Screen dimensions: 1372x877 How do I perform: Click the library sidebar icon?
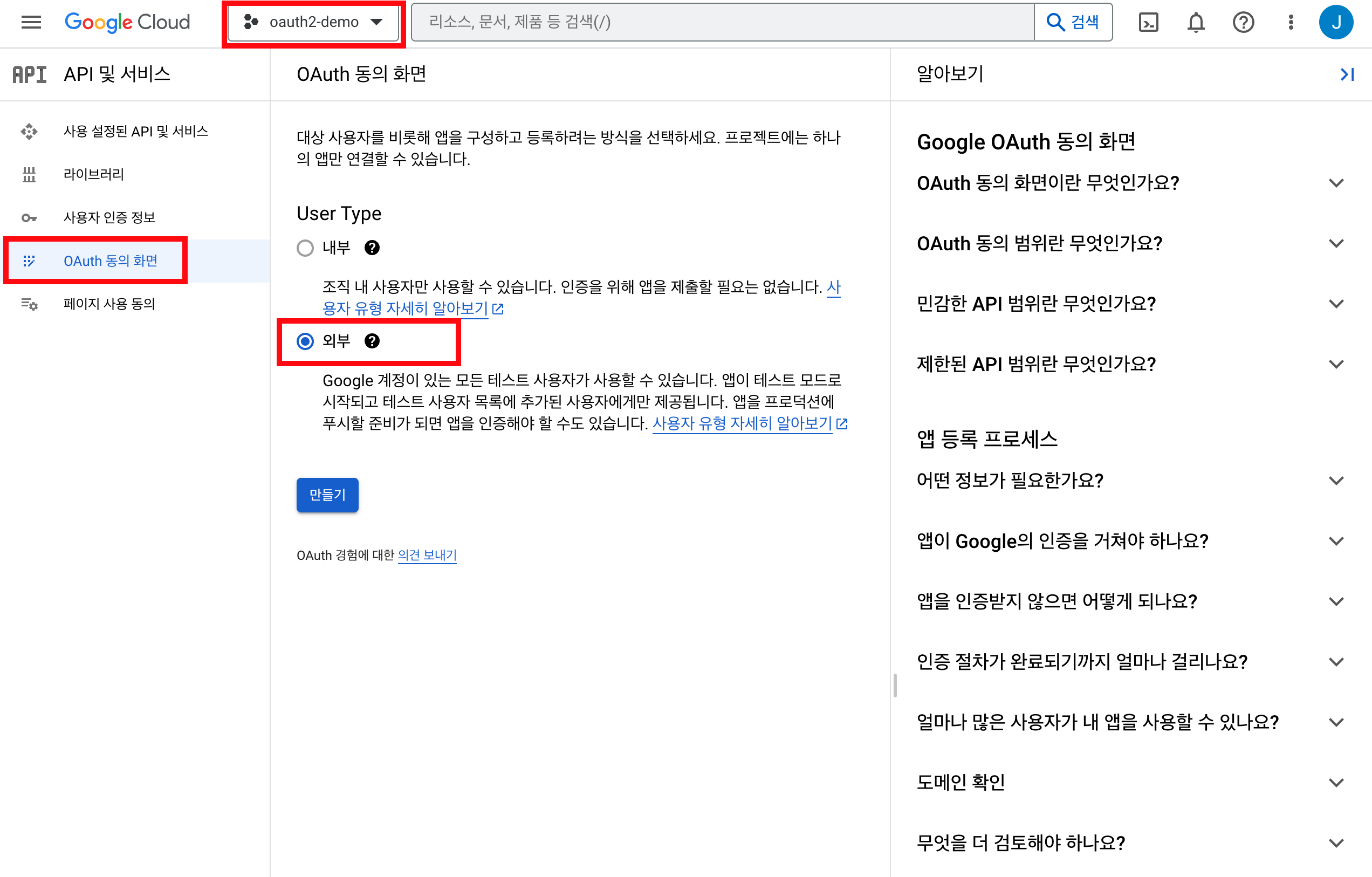pos(29,174)
